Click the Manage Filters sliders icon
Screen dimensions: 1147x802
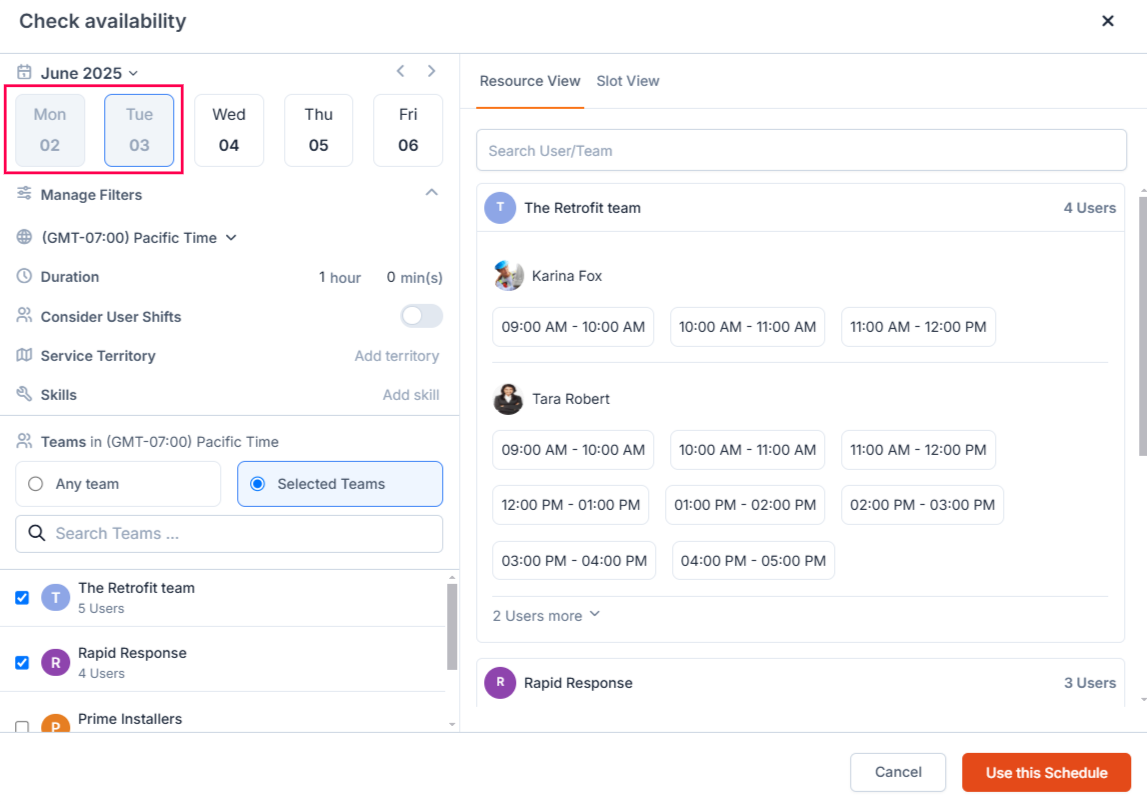24,193
